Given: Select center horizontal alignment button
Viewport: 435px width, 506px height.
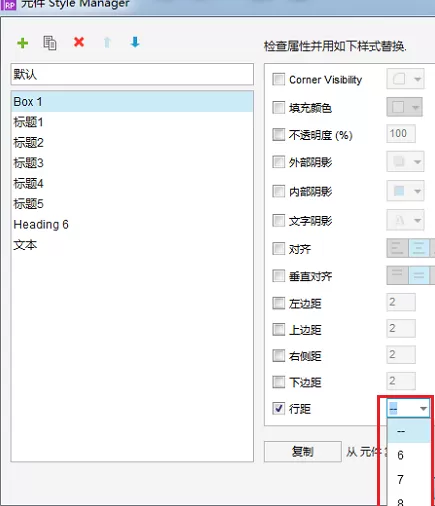Looking at the screenshot, I should pos(419,248).
